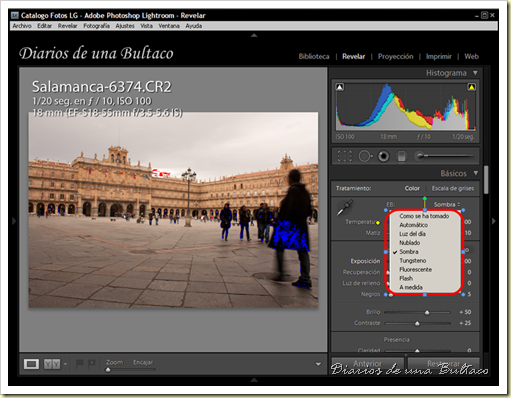Open the Ventana menu
Image resolution: width=511 pixels, height=398 pixels.
click(169, 26)
